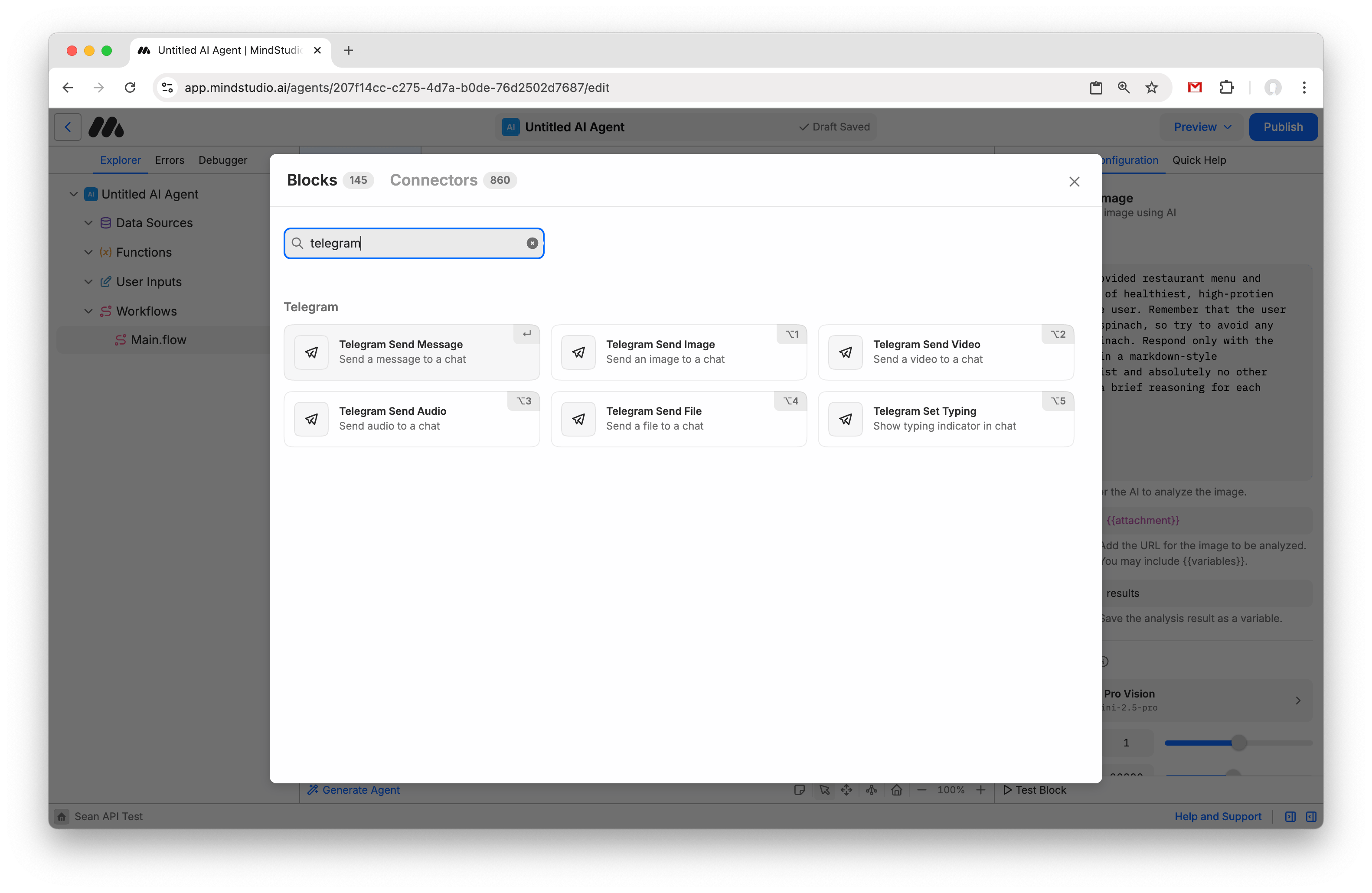Close the Blocks dialog
The height and width of the screenshot is (893, 1372).
pyautogui.click(x=1073, y=182)
